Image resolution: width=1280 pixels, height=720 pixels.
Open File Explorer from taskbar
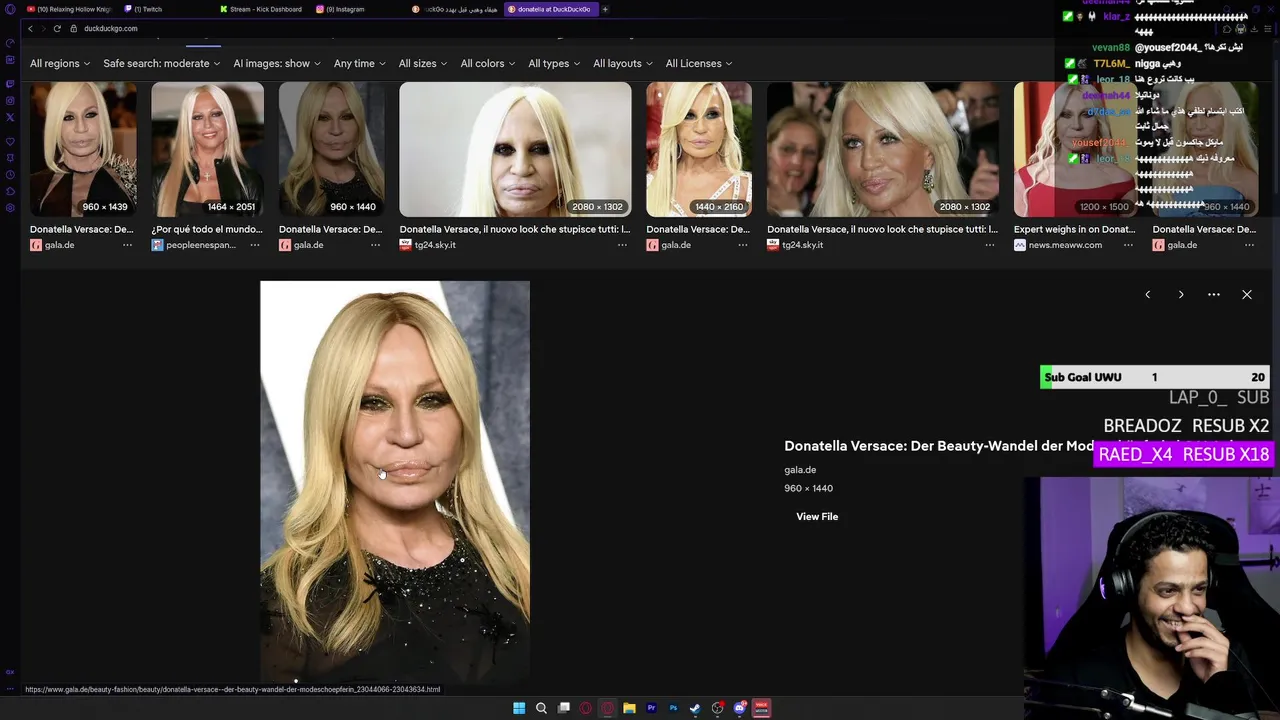[x=629, y=708]
